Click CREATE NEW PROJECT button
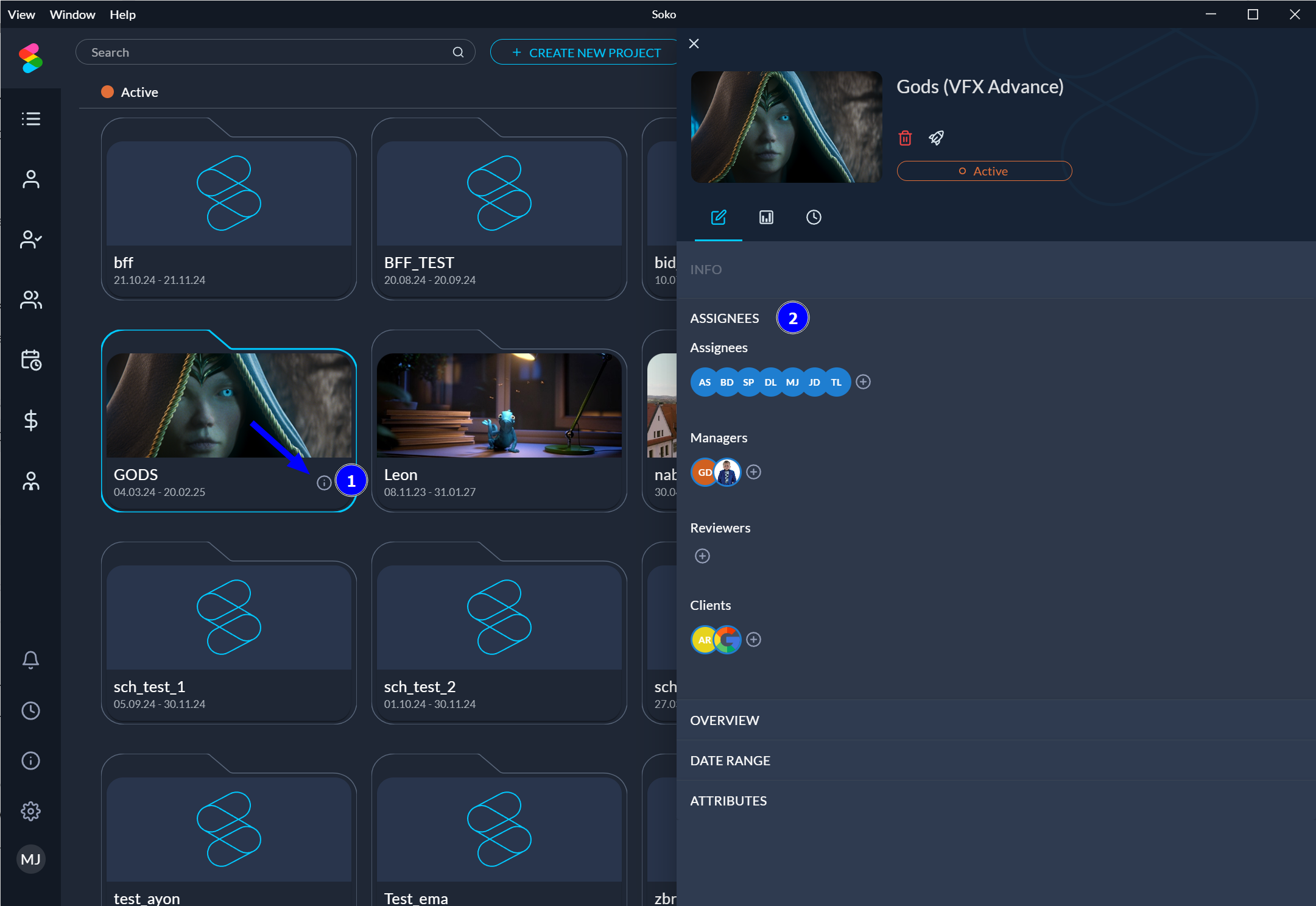The image size is (1316, 906). [585, 52]
